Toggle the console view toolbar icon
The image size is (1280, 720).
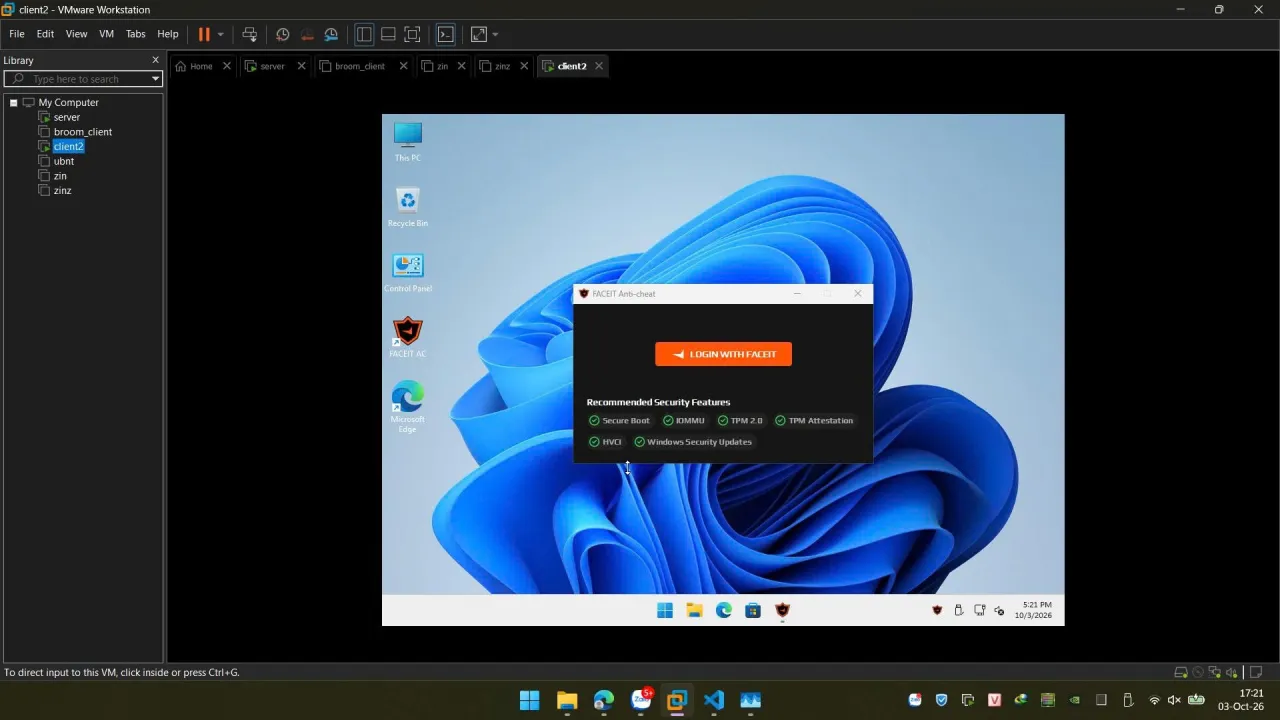click(x=446, y=34)
